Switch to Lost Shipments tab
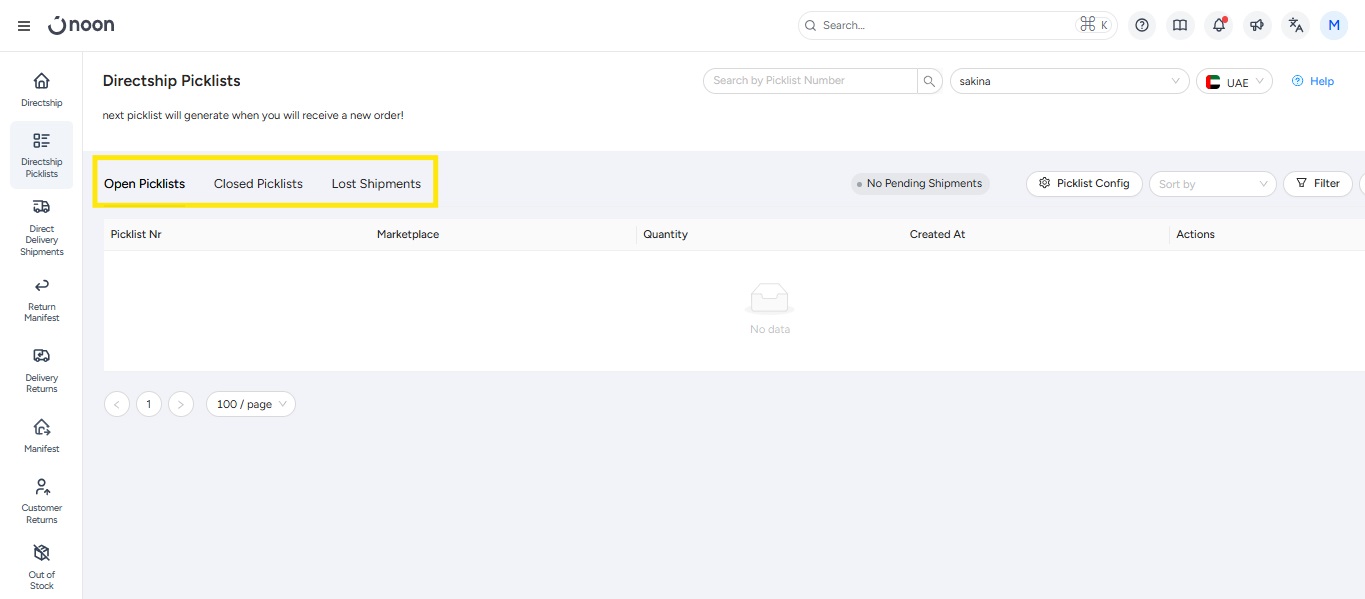 (x=376, y=184)
